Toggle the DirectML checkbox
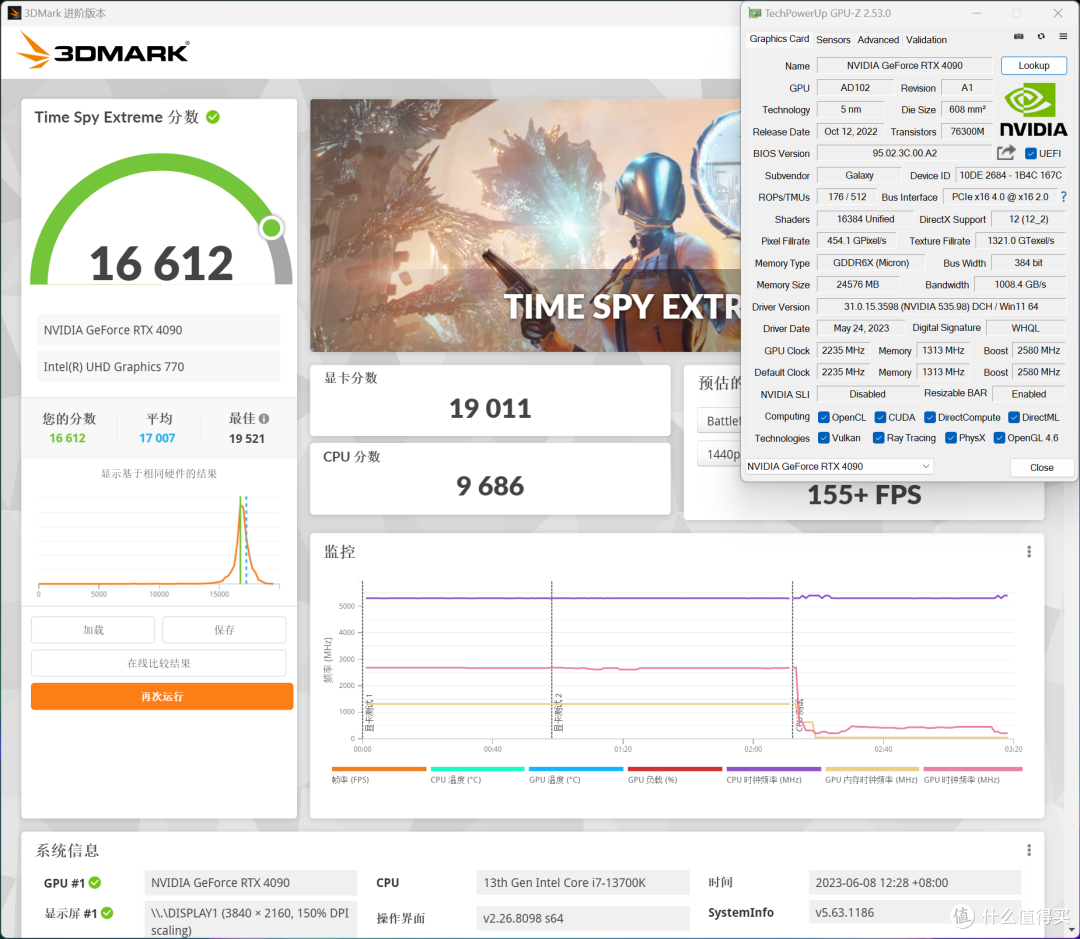This screenshot has height=939, width=1080. pyautogui.click(x=1013, y=417)
